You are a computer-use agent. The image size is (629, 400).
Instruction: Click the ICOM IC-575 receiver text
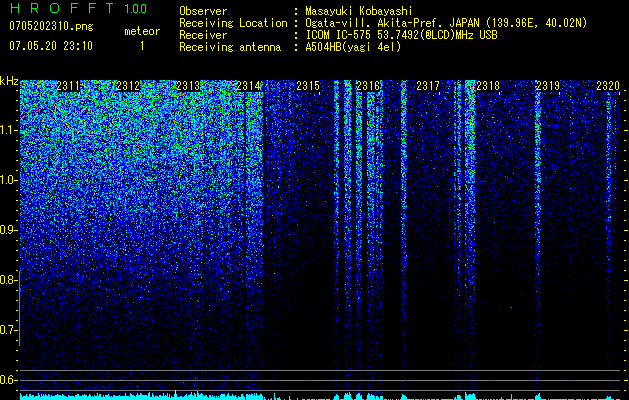(401, 35)
